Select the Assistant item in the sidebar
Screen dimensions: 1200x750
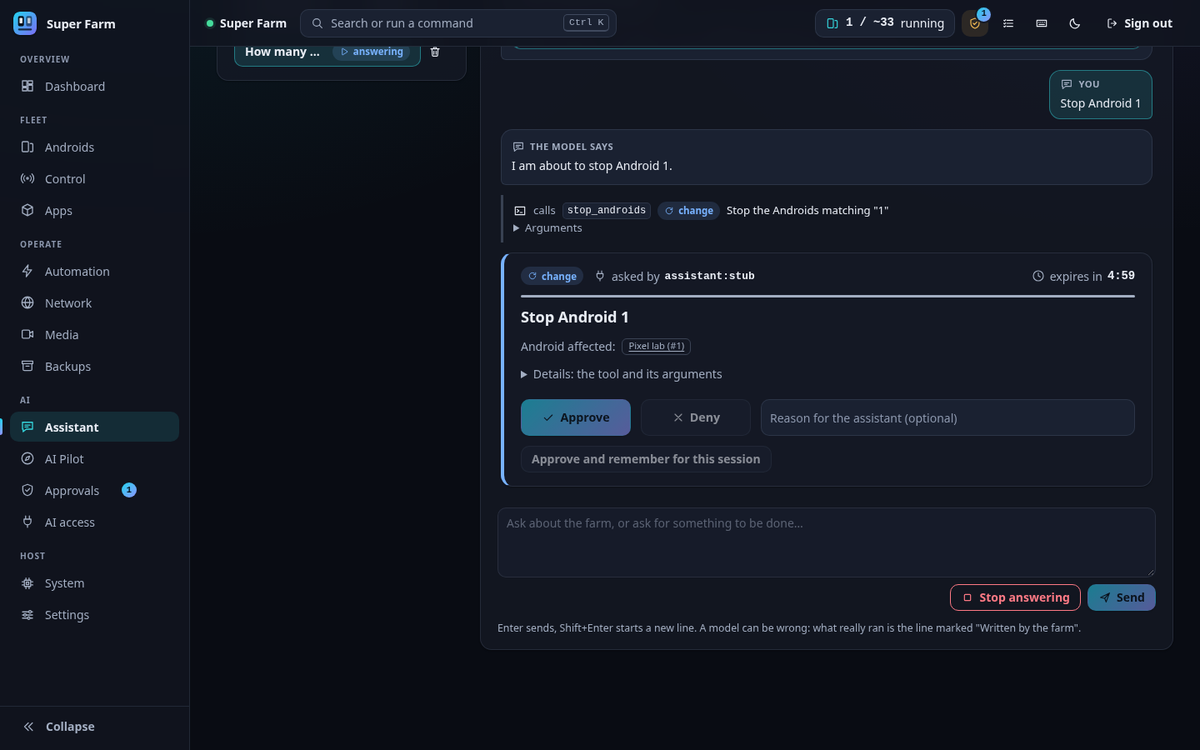tap(95, 427)
